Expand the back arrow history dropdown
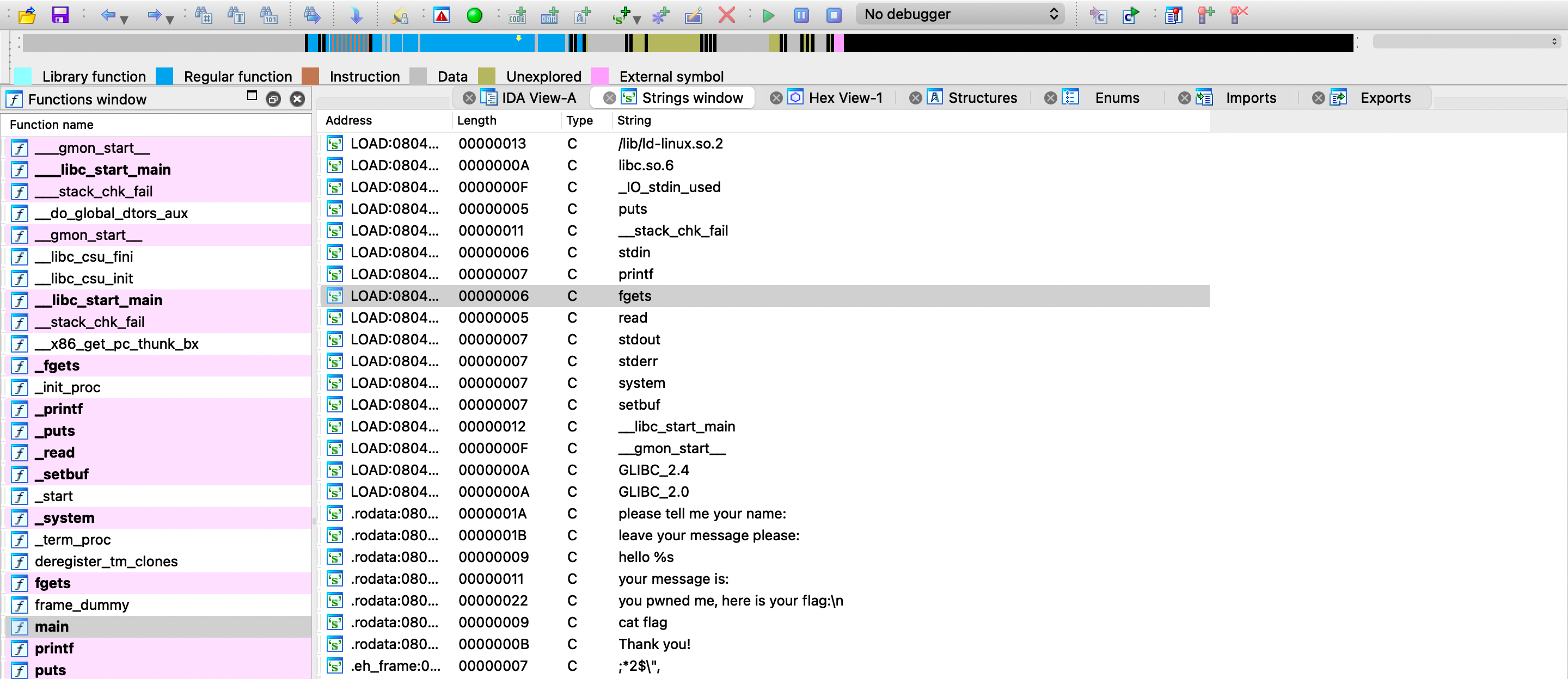 (x=124, y=20)
